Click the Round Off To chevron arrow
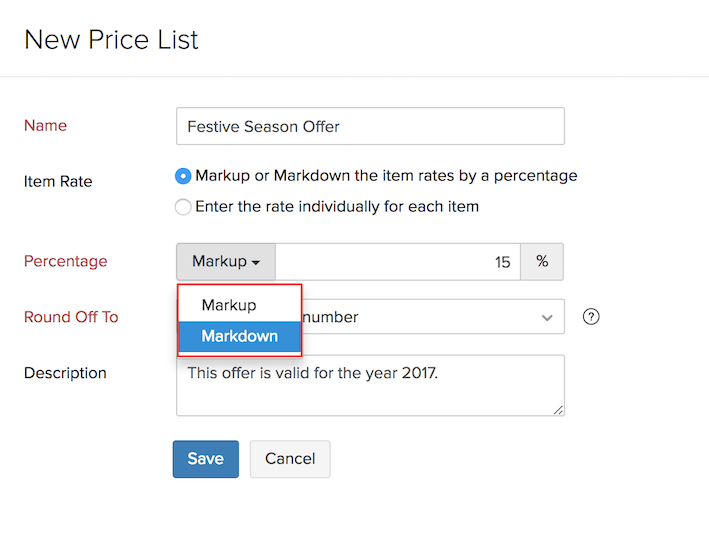Image resolution: width=709 pixels, height=533 pixels. coord(547,317)
